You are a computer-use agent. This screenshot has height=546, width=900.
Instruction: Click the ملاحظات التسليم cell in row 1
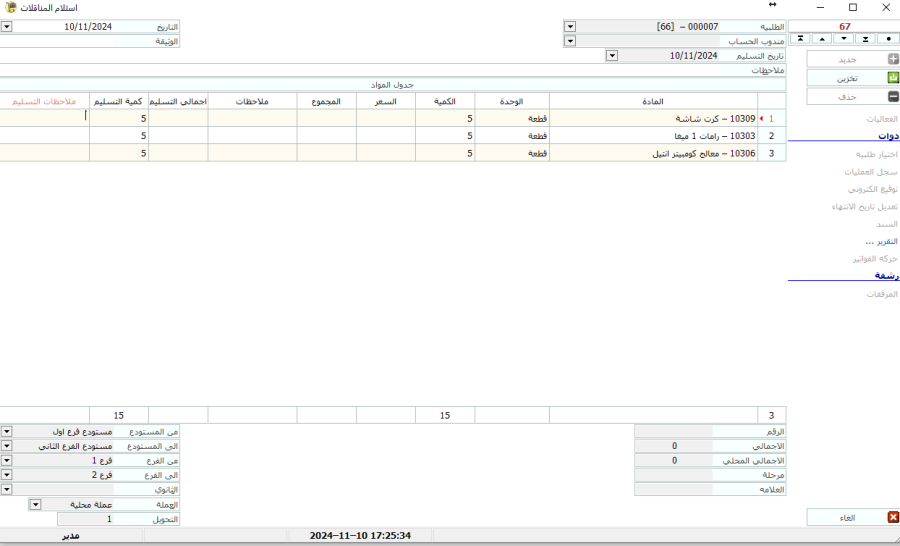click(45, 118)
